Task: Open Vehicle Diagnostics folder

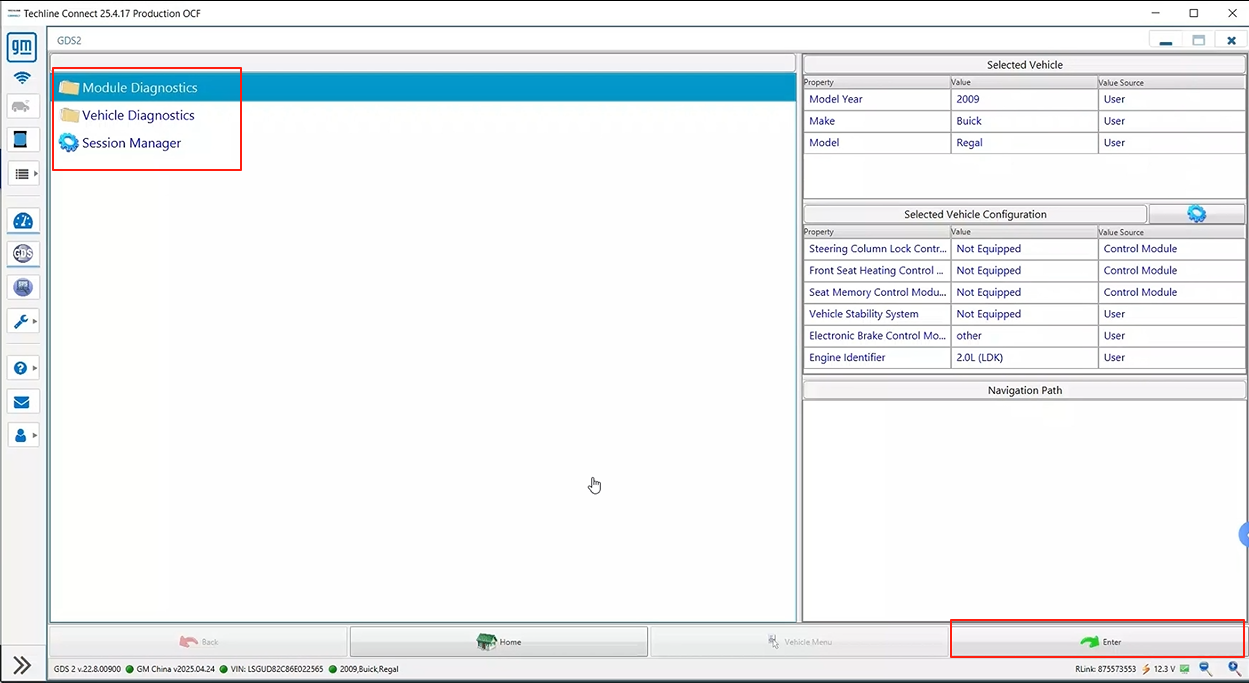Action: click(x=138, y=116)
